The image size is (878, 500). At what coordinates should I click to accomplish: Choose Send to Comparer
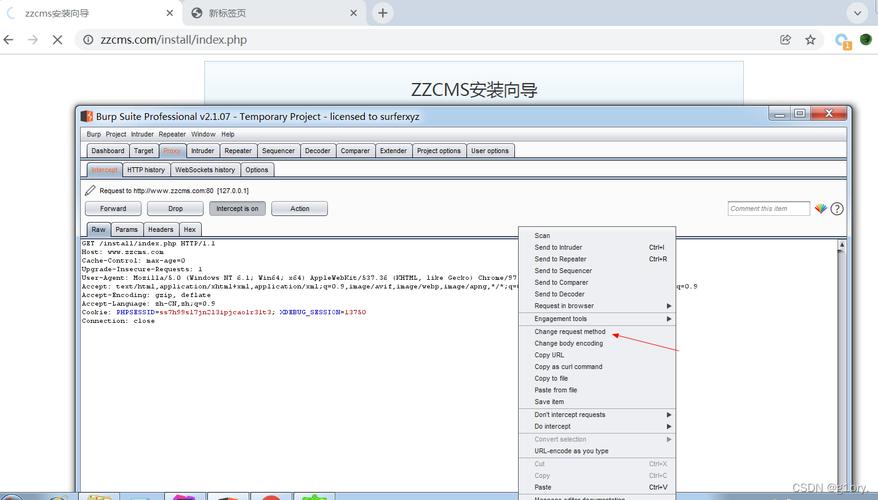[x=597, y=283]
